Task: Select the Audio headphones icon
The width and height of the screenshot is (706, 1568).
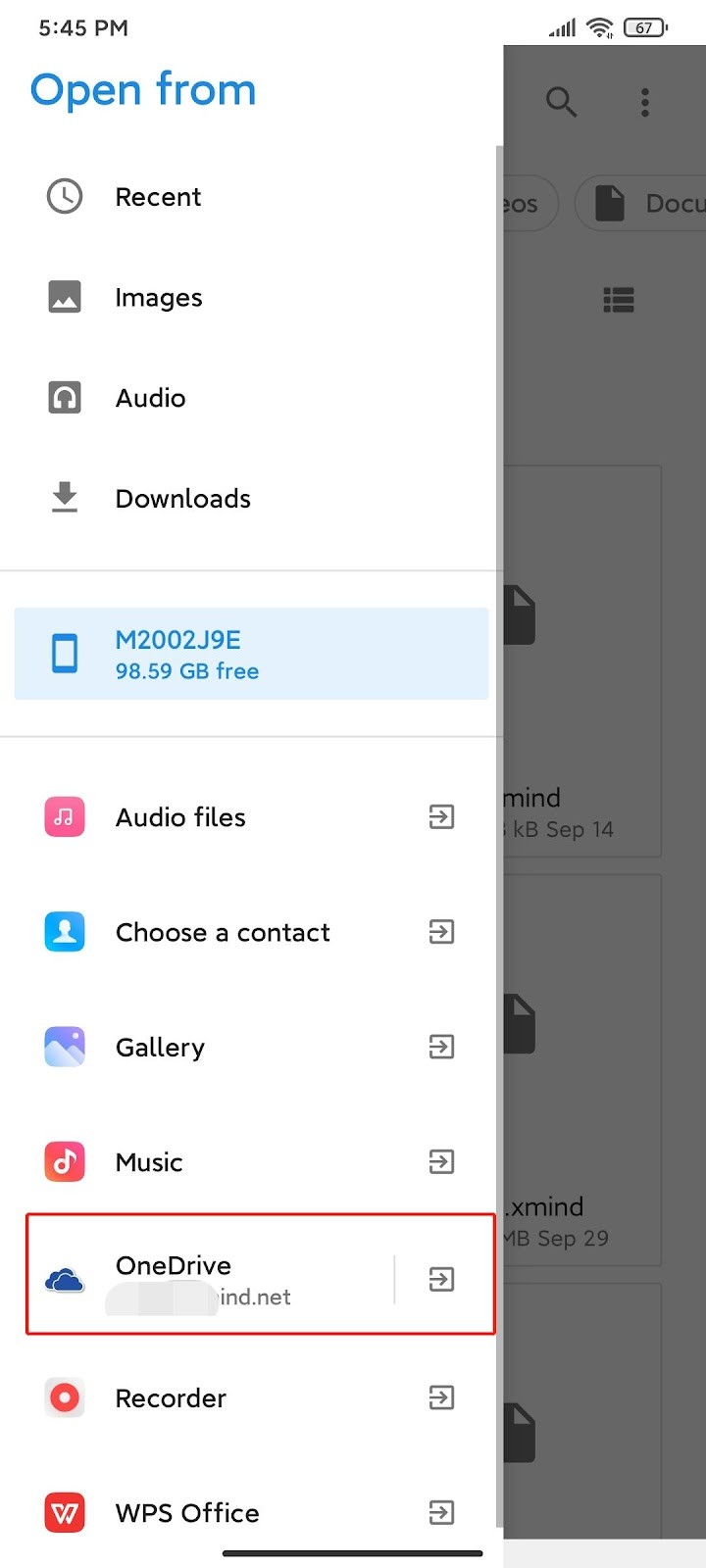Action: pos(65,397)
